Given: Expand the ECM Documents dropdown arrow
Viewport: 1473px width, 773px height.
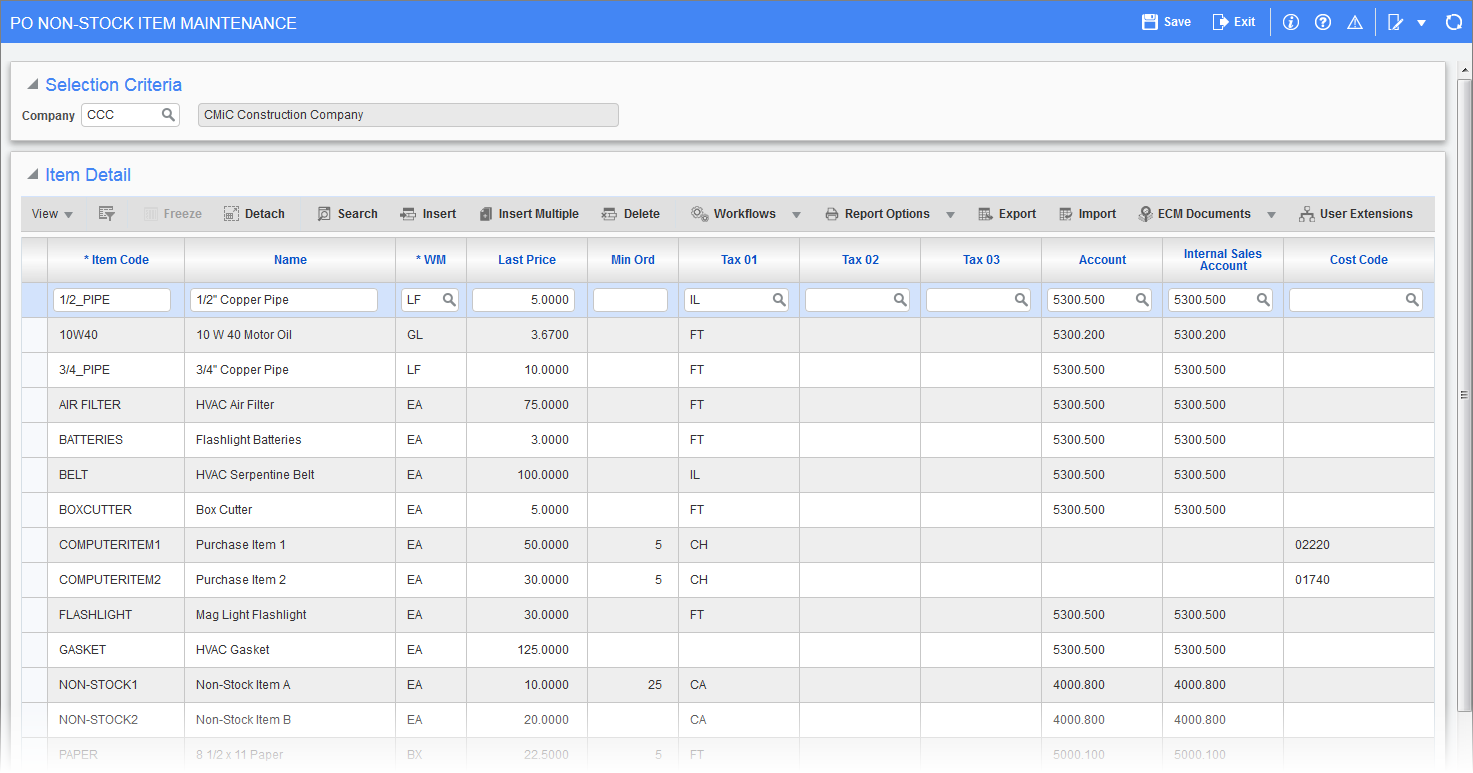Looking at the screenshot, I should 1271,215.
